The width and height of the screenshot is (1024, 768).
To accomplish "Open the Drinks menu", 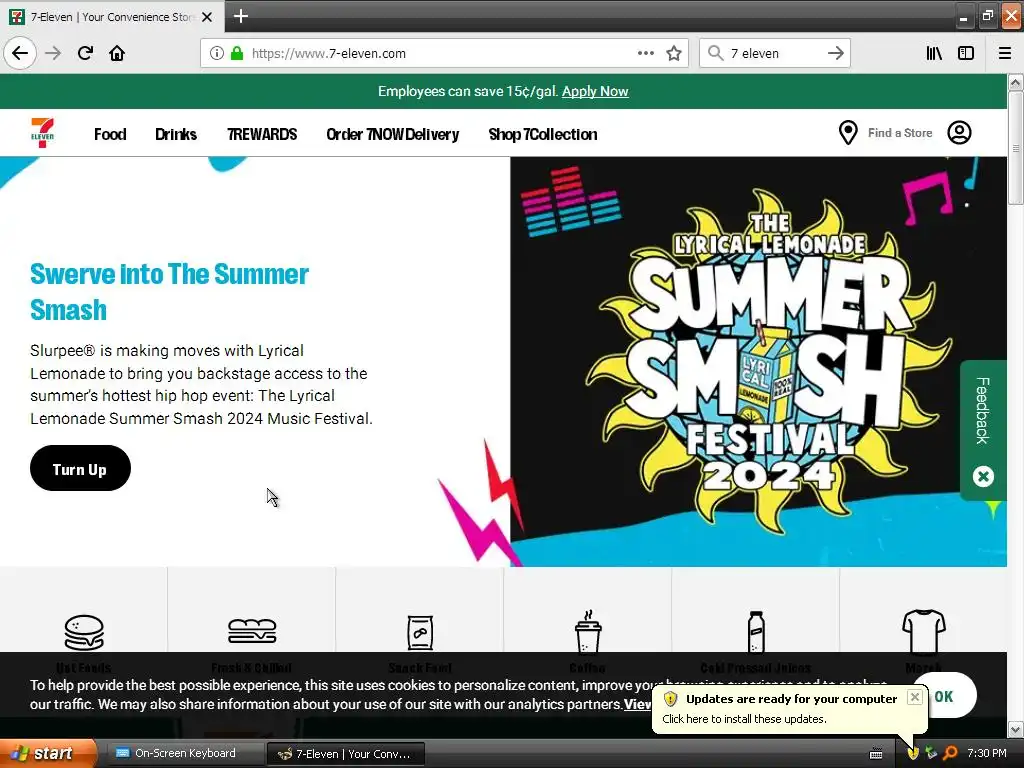I will [x=176, y=134].
